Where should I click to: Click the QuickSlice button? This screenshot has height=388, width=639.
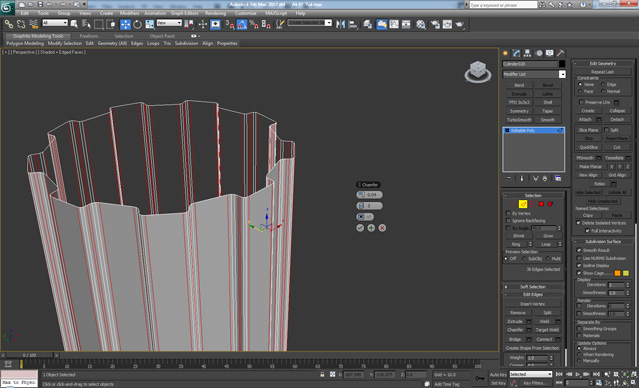pos(588,147)
